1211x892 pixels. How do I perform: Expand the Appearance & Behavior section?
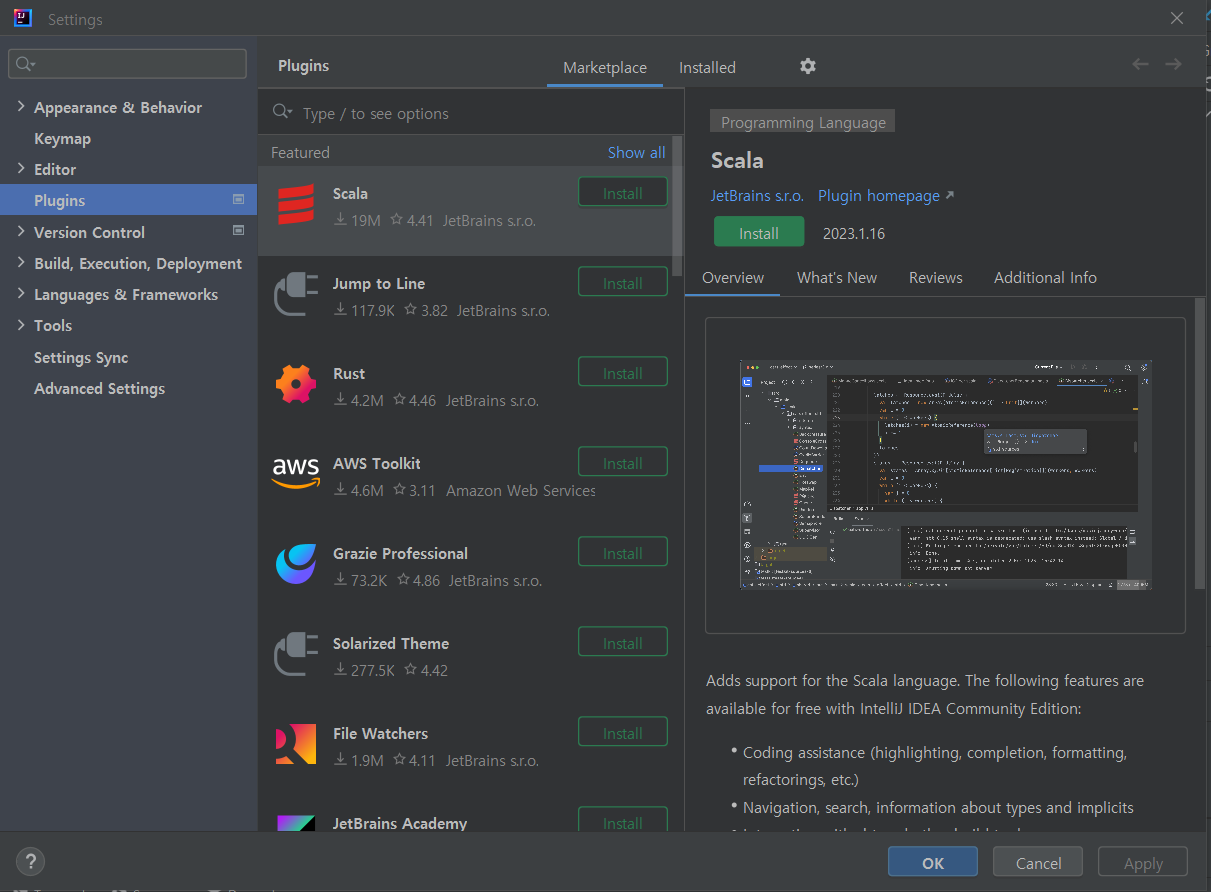tap(21, 107)
